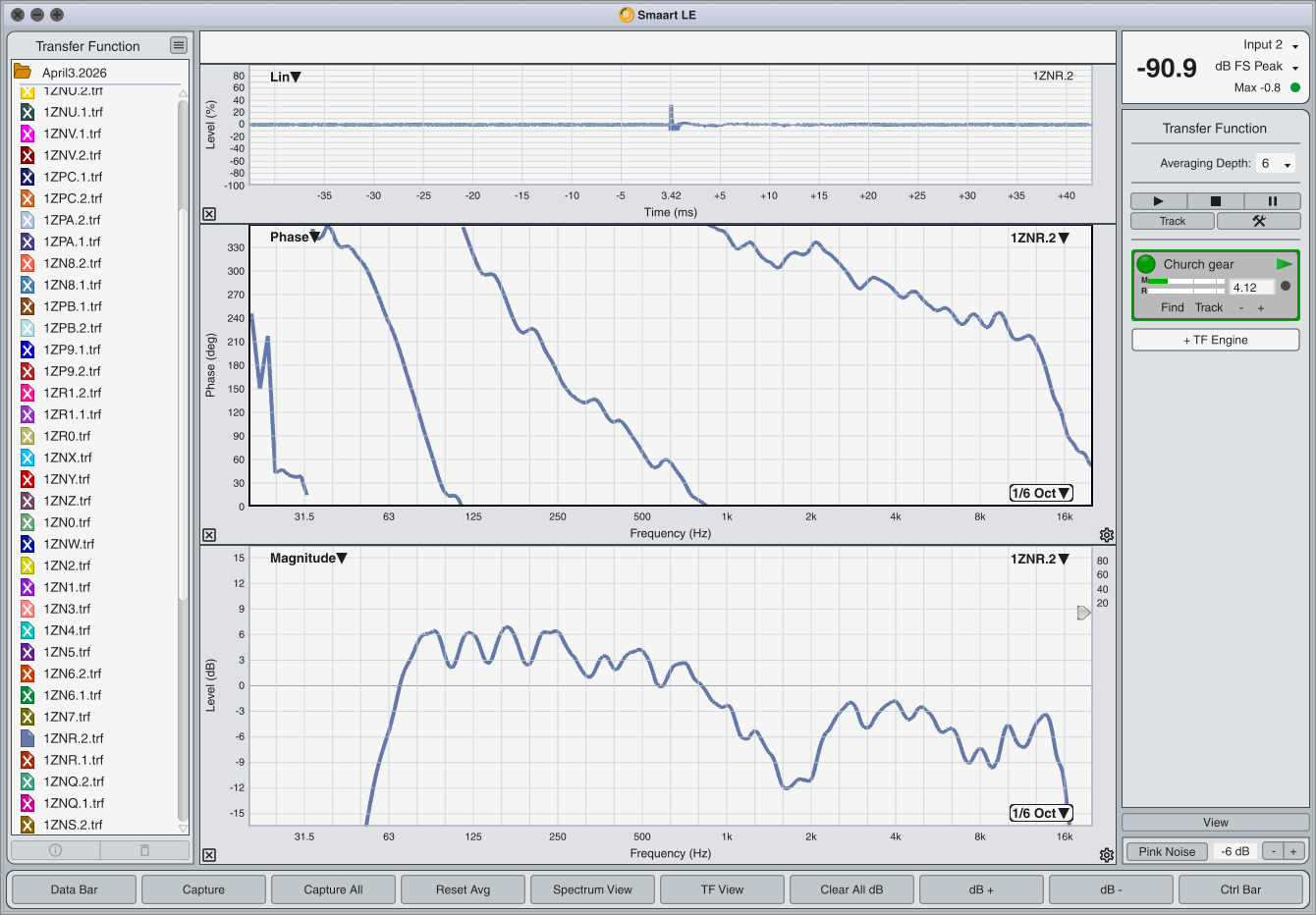Click the trace icon beside 1ZNW.trf
Screen dimensions: 1316x915
pyautogui.click(x=27, y=544)
